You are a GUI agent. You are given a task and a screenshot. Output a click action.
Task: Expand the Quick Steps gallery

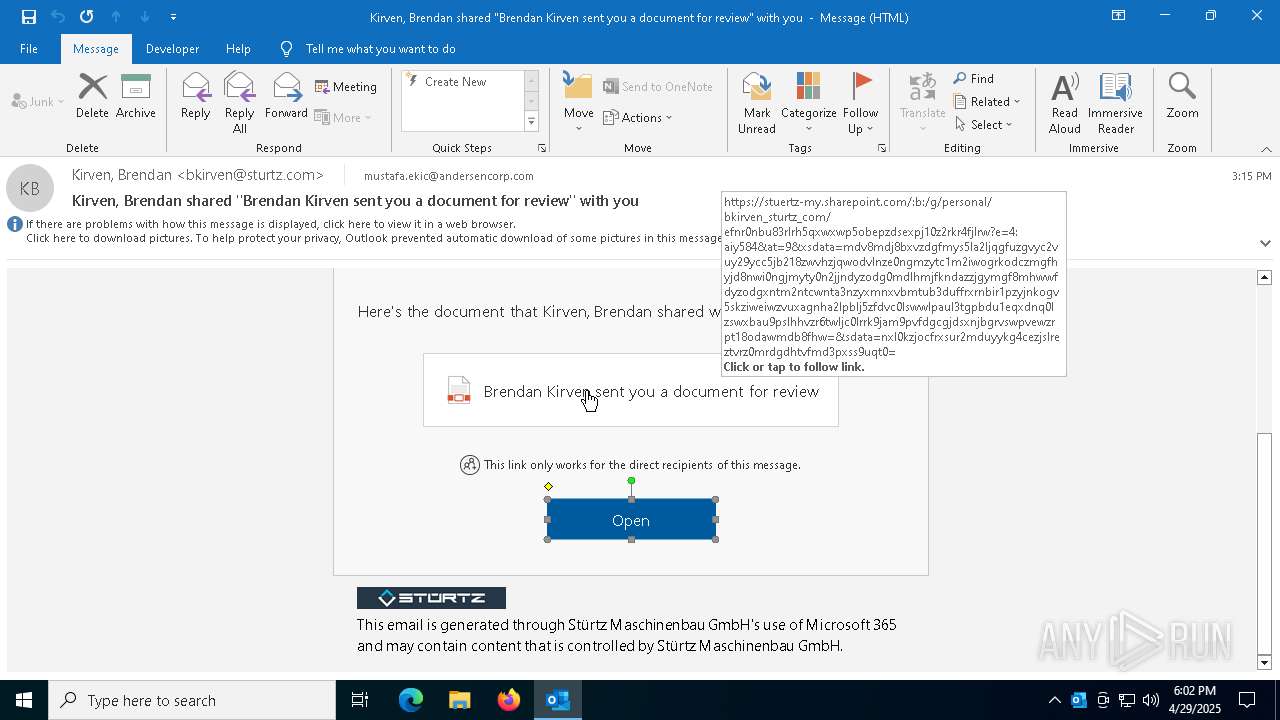coord(531,122)
